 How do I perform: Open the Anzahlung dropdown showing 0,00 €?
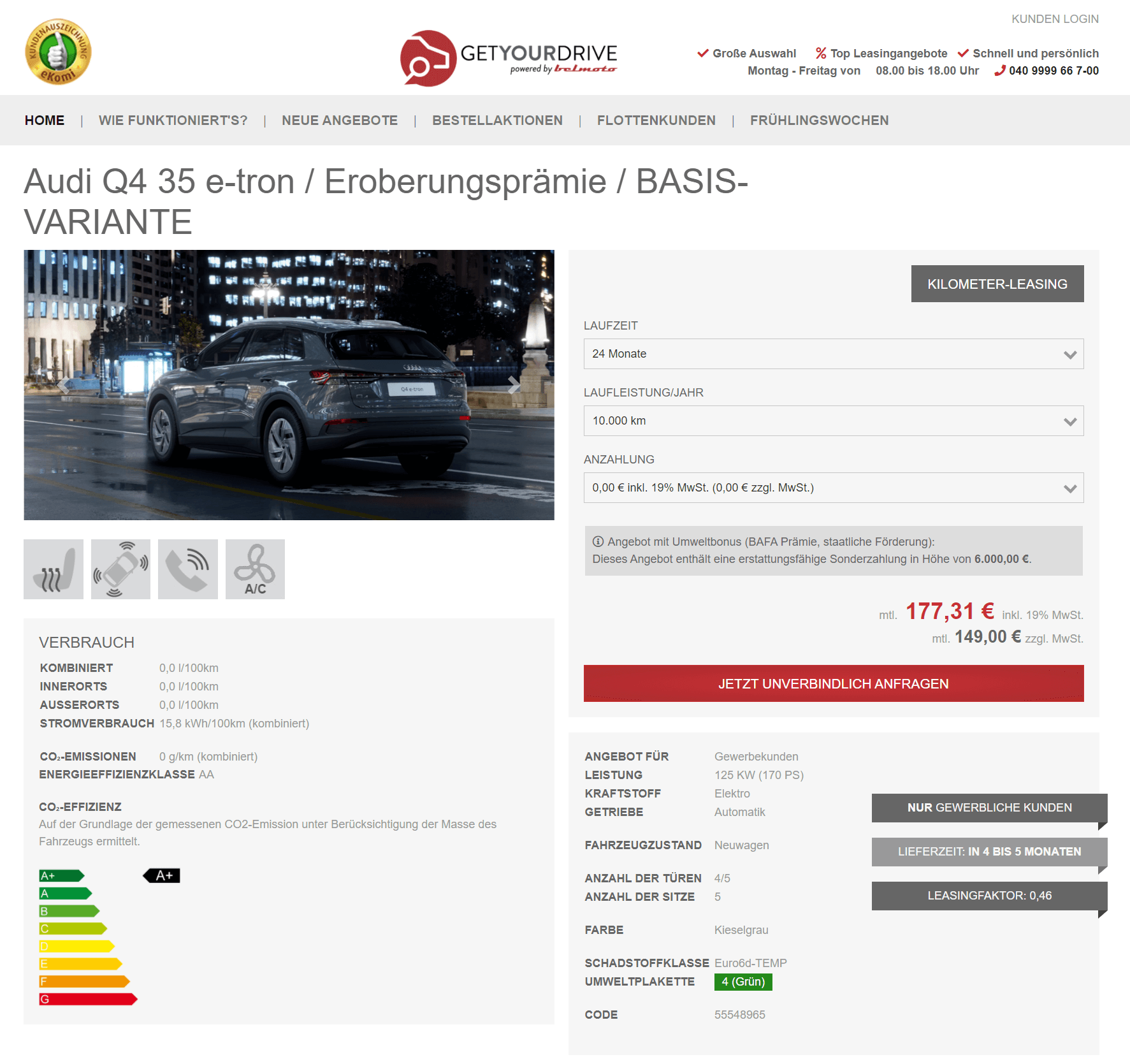point(834,488)
